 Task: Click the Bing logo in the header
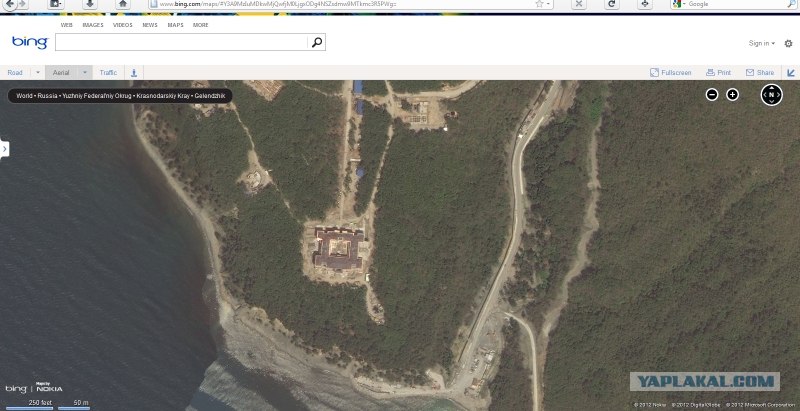[x=30, y=42]
